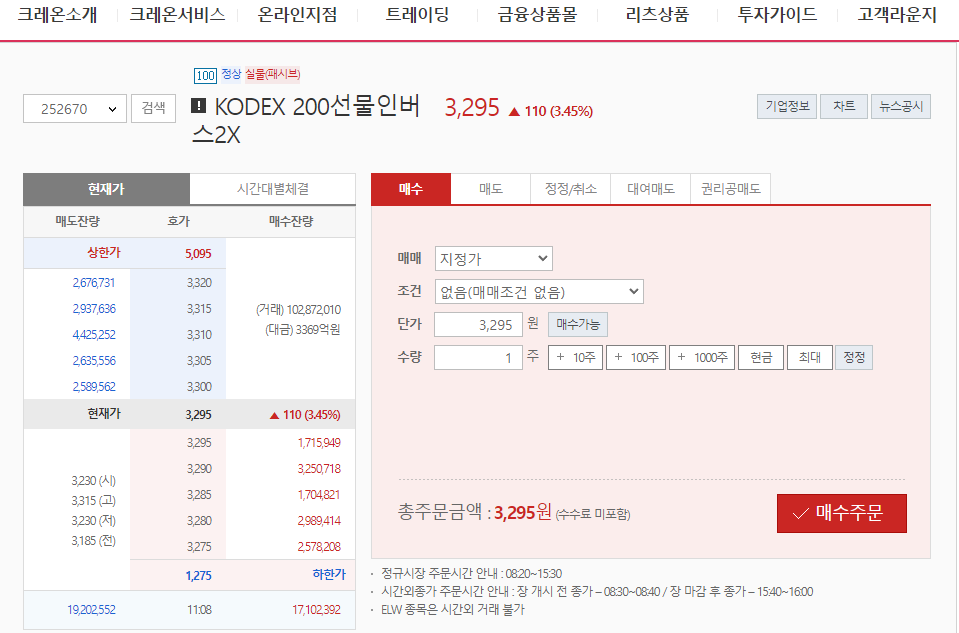Screen dimensions: 959x633
Task: Click the exclamation warning icon beside KODEX title
Action: [x=198, y=106]
